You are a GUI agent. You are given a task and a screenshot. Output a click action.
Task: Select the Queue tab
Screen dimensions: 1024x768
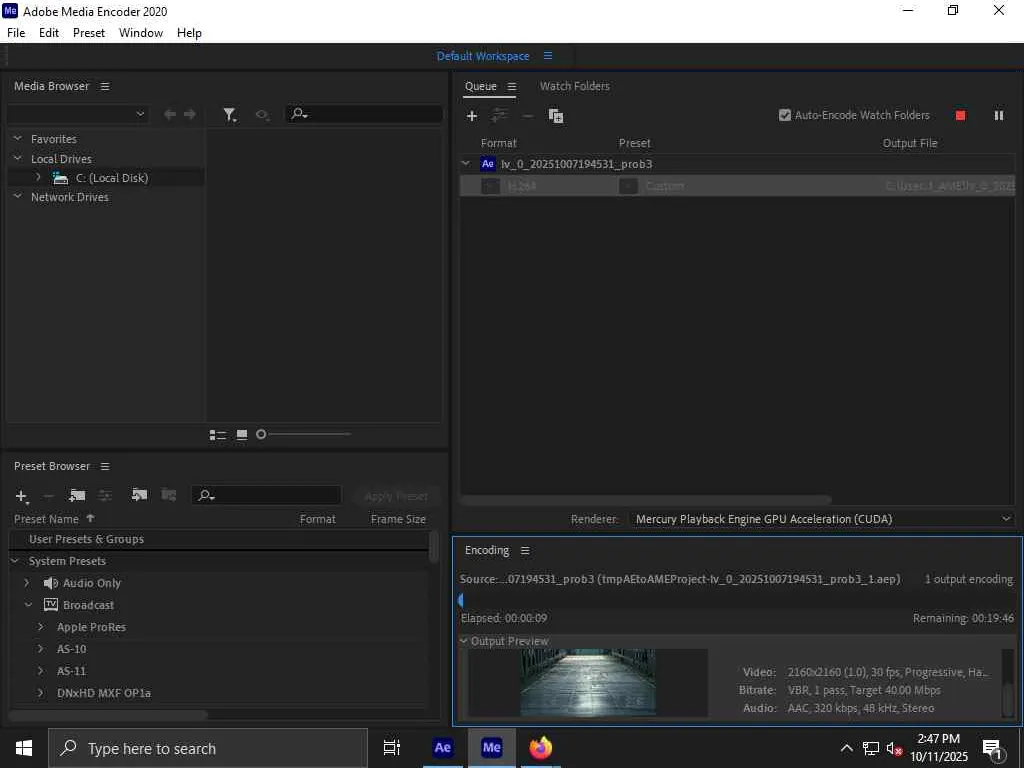coord(481,86)
